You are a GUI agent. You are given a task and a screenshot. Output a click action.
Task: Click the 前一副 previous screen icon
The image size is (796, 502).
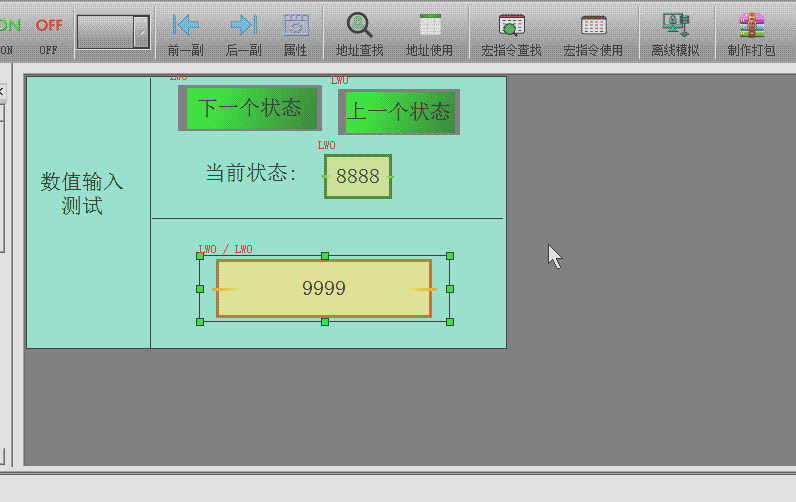[x=186, y=26]
